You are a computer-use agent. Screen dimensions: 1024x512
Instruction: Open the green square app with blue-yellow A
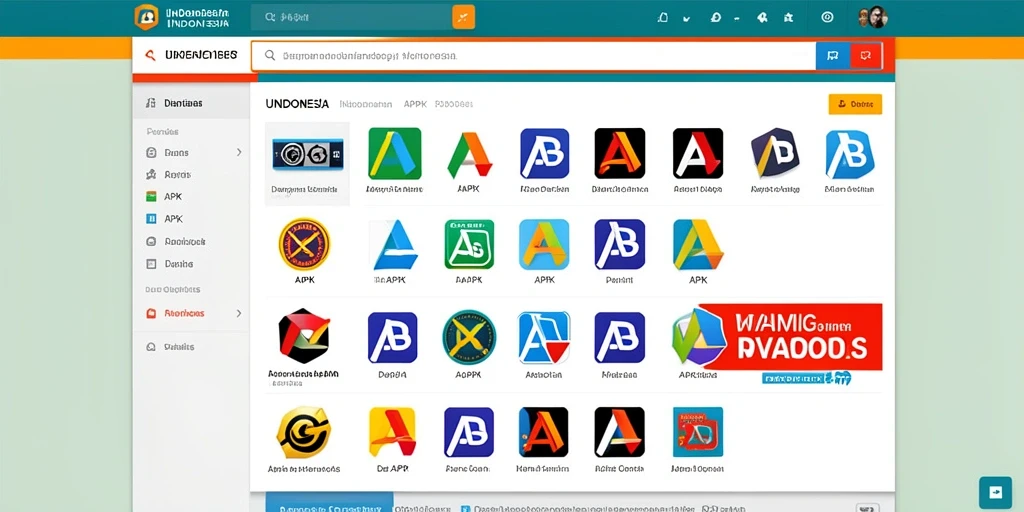tap(394, 153)
